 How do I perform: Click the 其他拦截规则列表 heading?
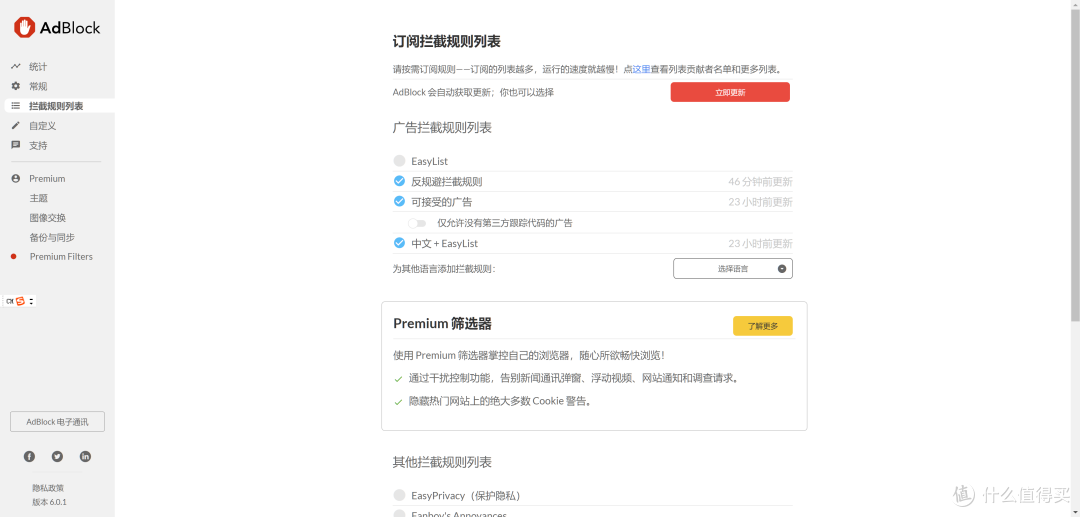coord(442,462)
